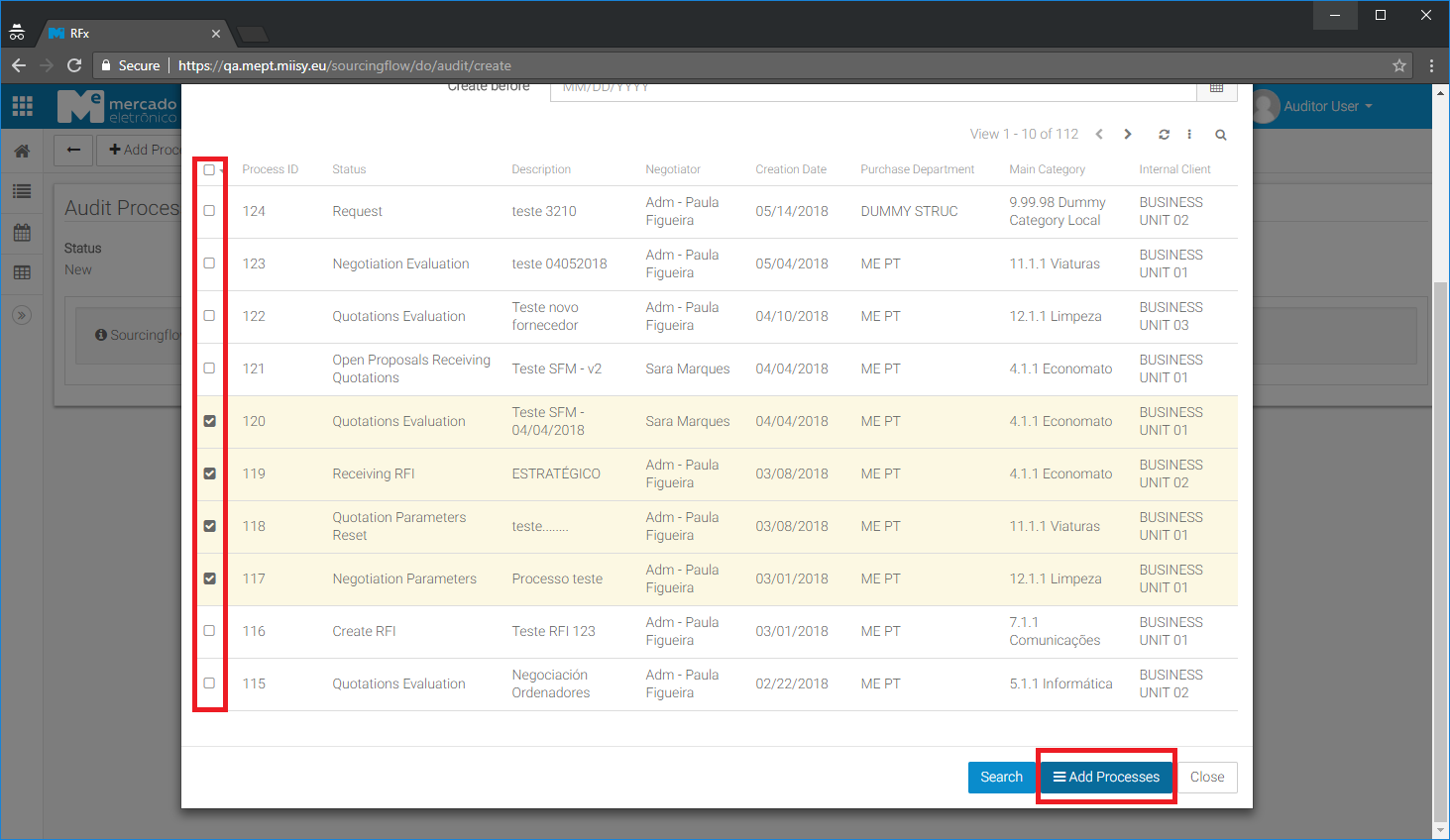The image size is (1450, 840).
Task: Open the magnifier search icon in grid toolbar
Action: pyautogui.click(x=1221, y=135)
